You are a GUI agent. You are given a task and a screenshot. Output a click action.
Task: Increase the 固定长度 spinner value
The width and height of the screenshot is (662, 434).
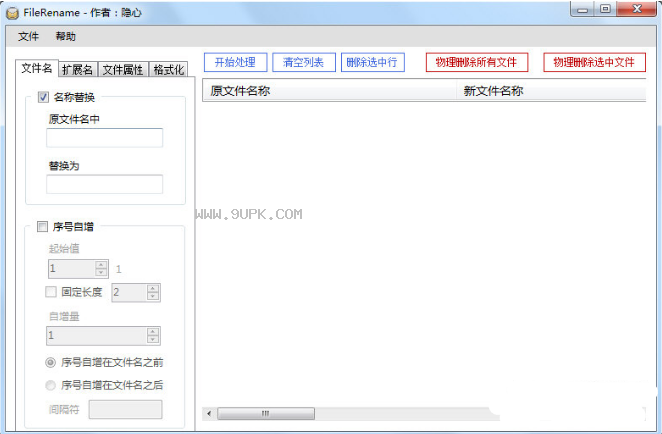tap(153, 288)
